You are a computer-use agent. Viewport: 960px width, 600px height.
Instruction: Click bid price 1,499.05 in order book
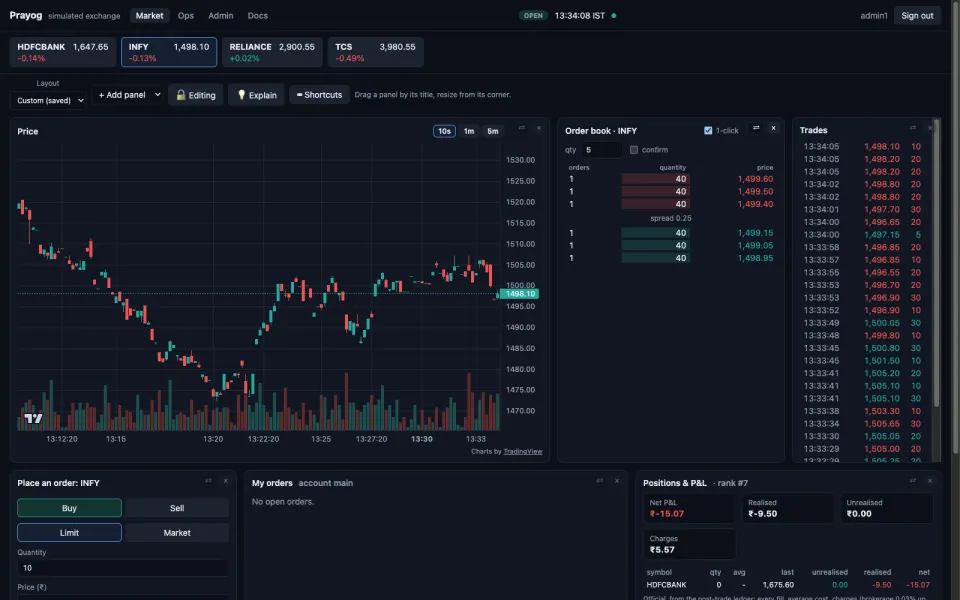tap(755, 245)
